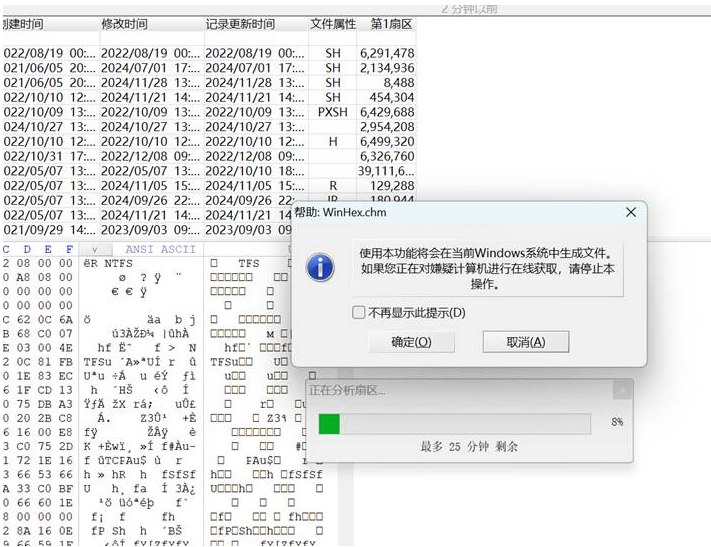Check the 不再显示此提示(D) checkbox
The height and width of the screenshot is (547, 711).
[x=358, y=313]
